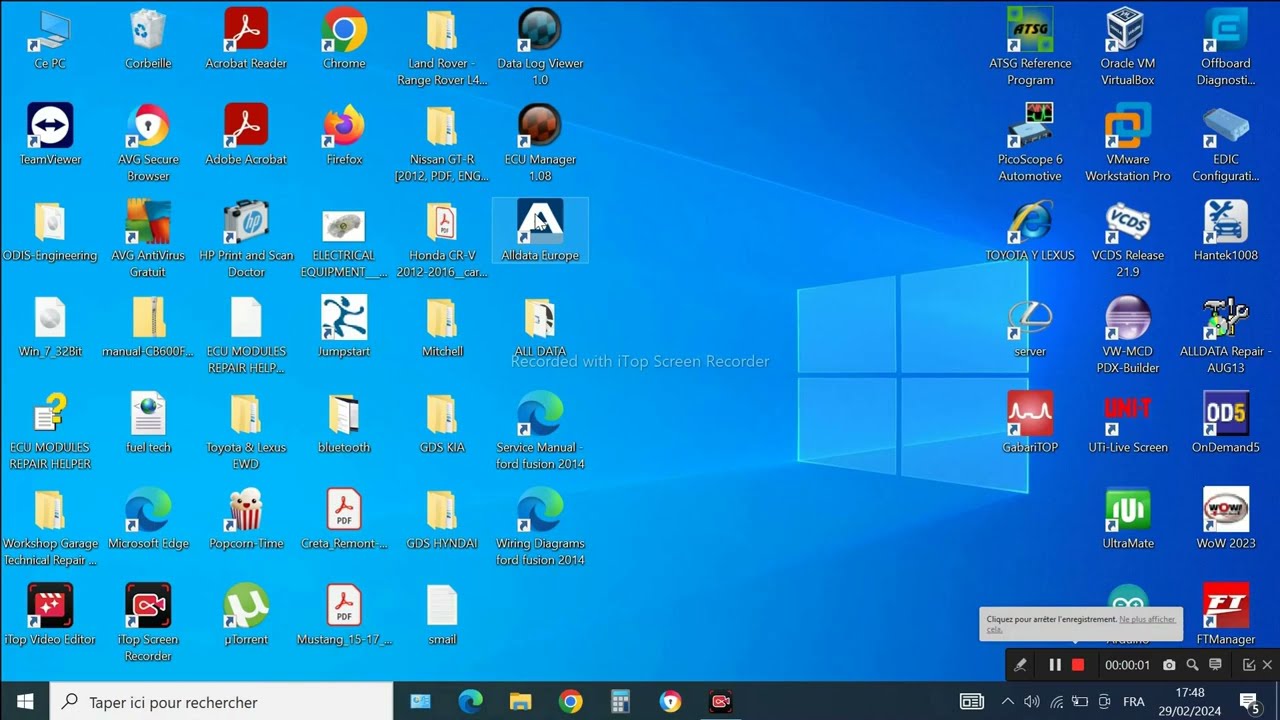1280x720 pixels.
Task: Open the Alldata Europe desktop shortcut
Action: click(x=540, y=231)
